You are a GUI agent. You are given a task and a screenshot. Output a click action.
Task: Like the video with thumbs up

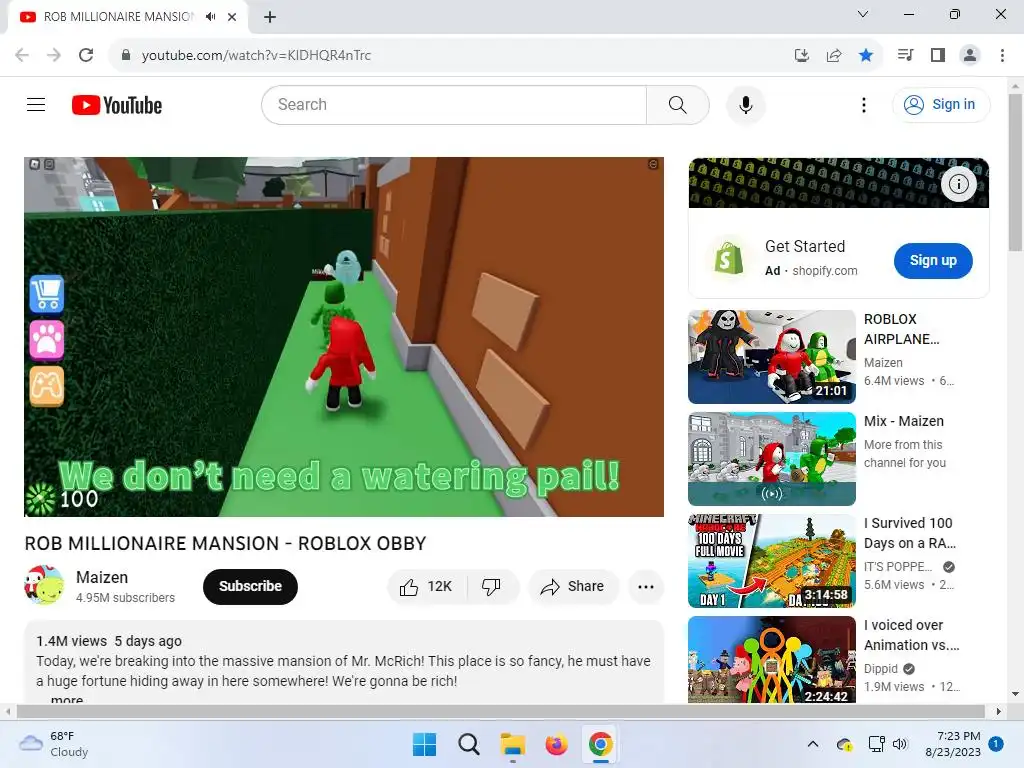(x=427, y=586)
